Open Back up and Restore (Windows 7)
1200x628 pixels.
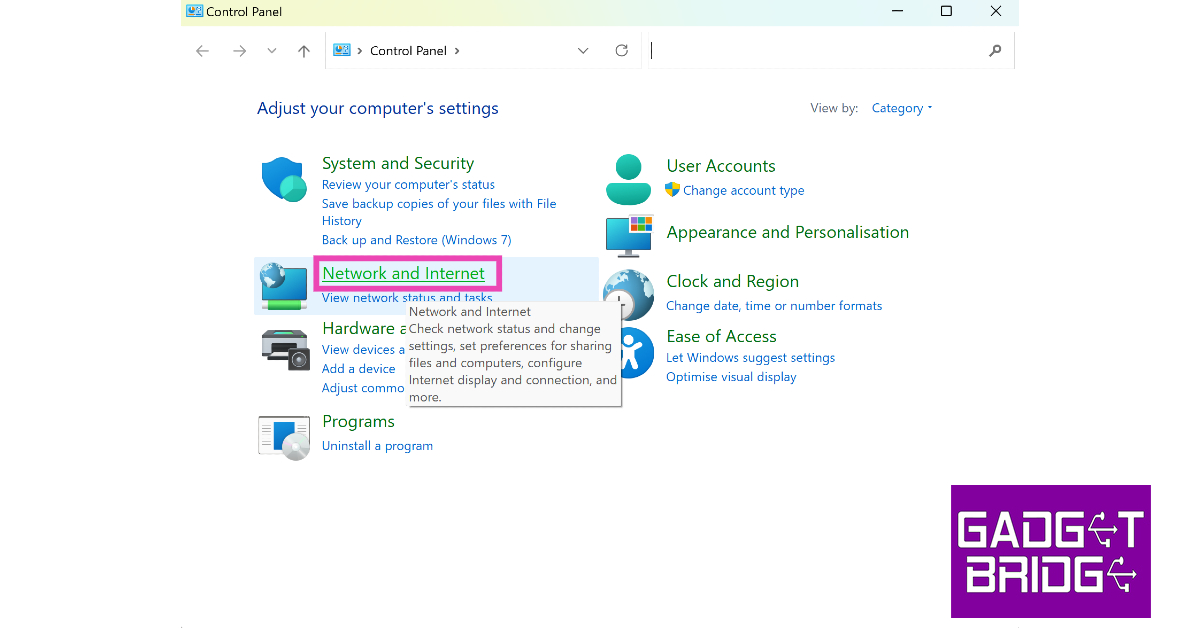(x=416, y=240)
